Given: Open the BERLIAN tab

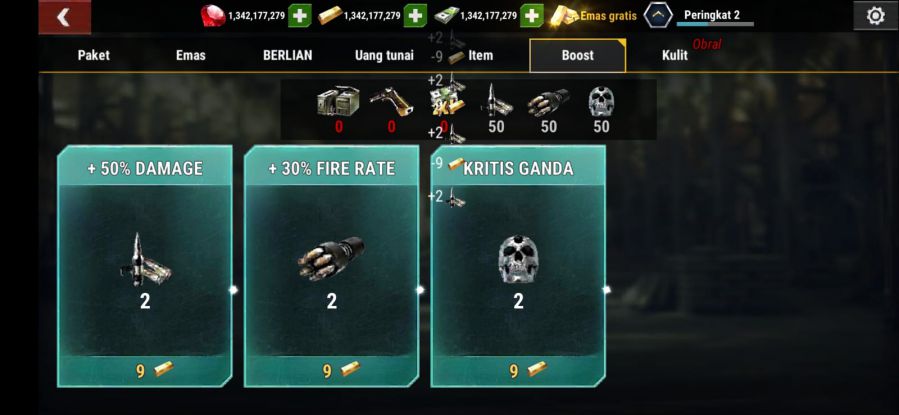Looking at the screenshot, I should [287, 56].
